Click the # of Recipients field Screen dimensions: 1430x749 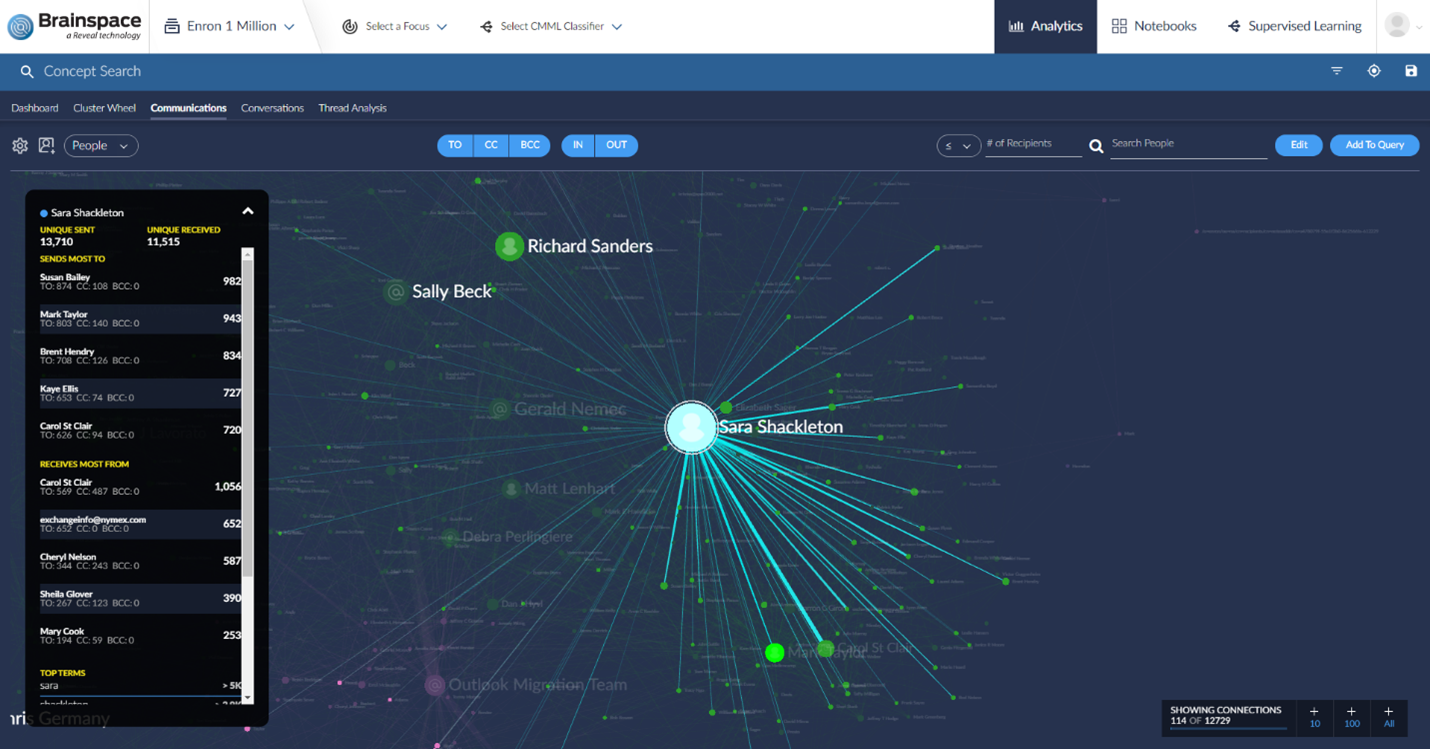[x=1033, y=145]
